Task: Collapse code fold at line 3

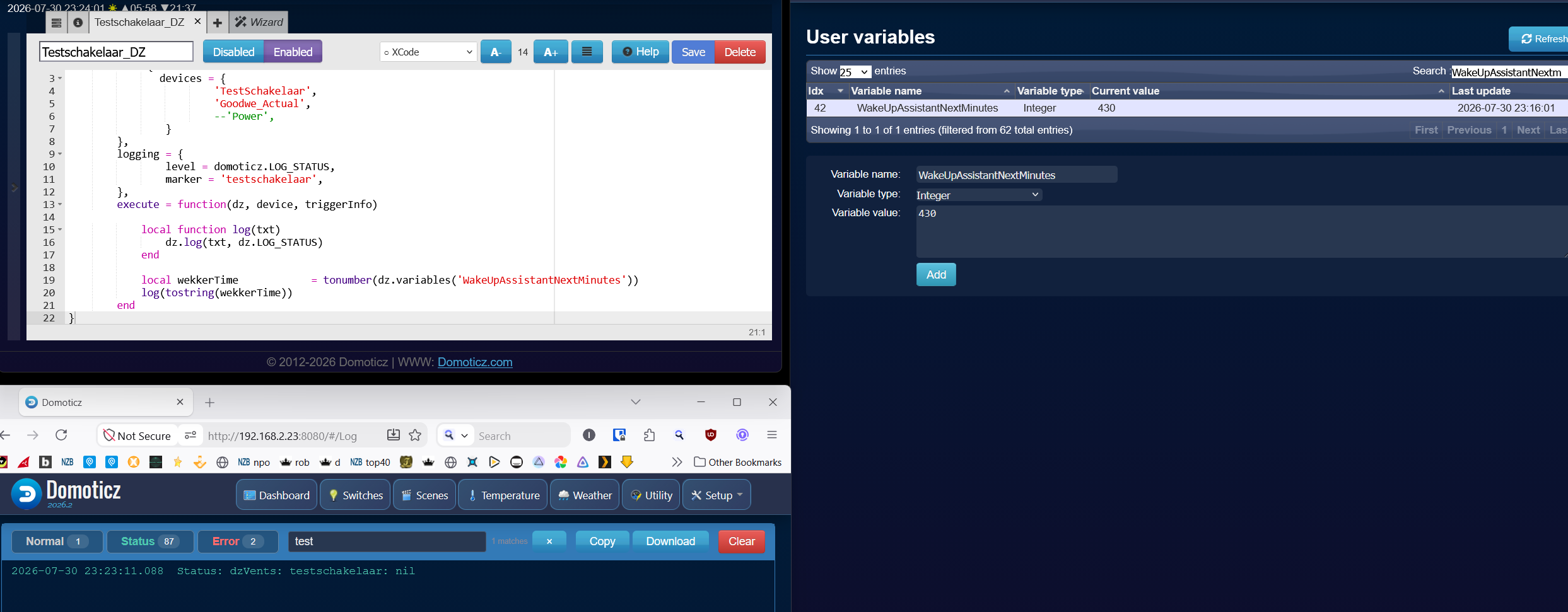Action: [60, 78]
